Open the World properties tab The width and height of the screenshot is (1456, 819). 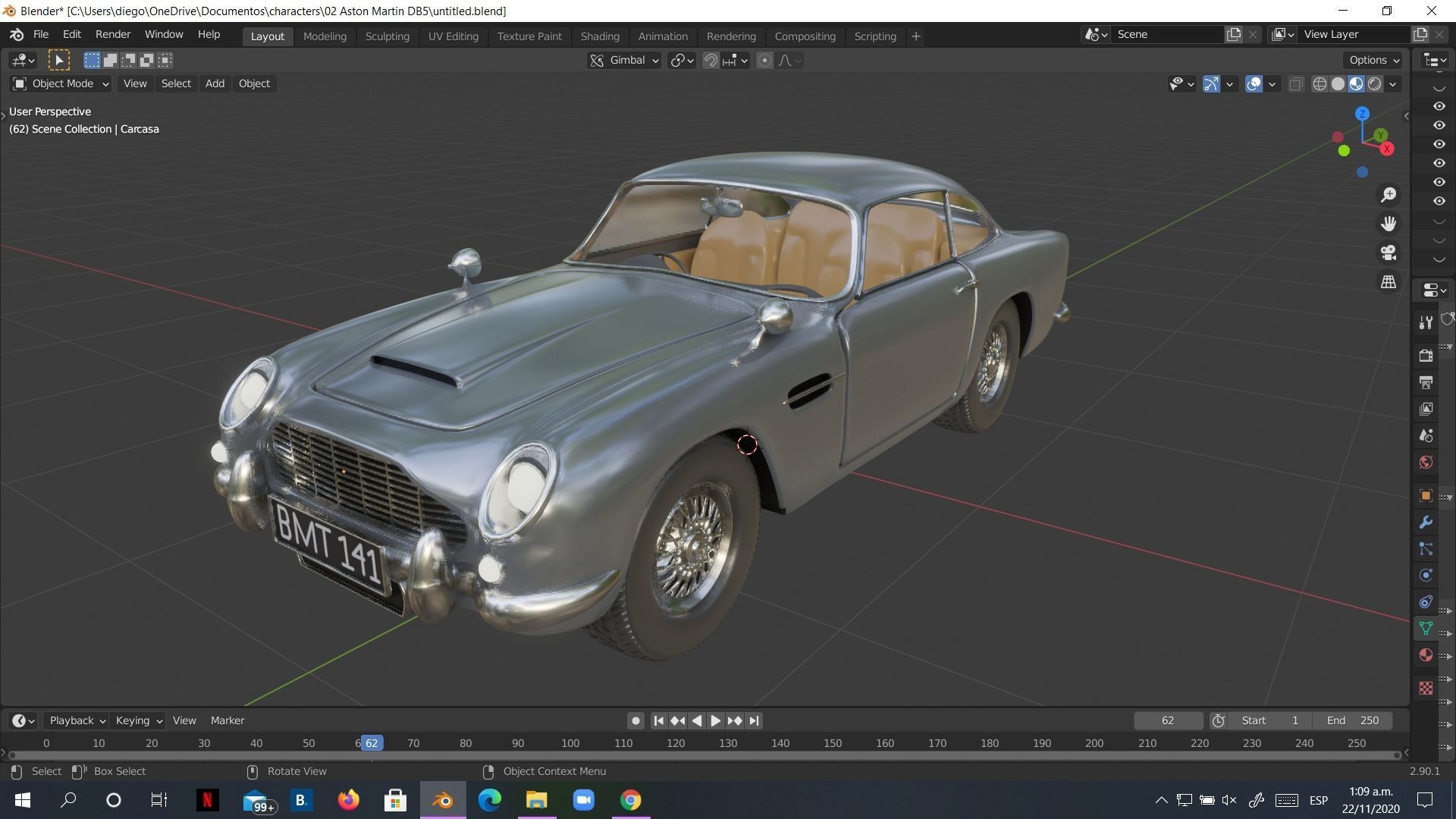1426,462
